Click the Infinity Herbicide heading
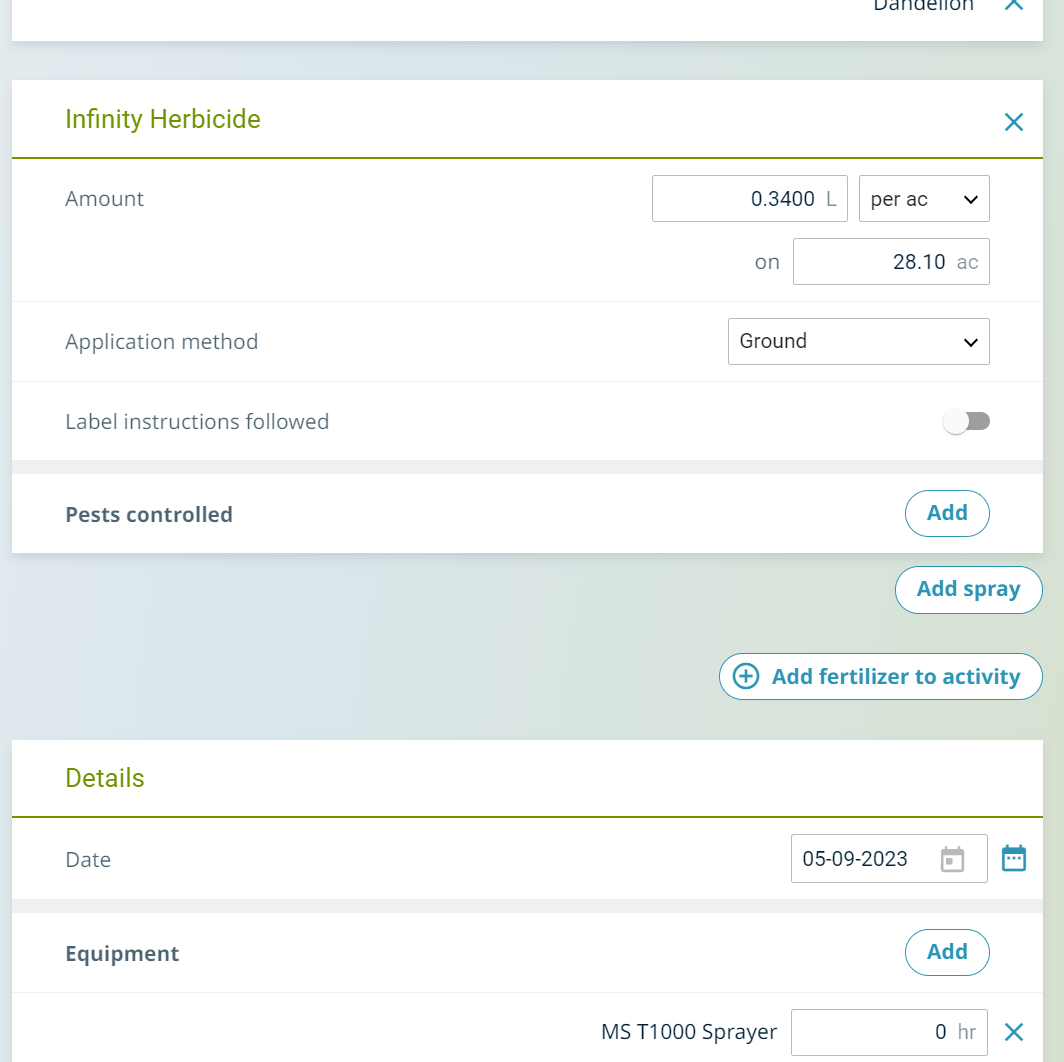The width and height of the screenshot is (1064, 1062). [162, 119]
